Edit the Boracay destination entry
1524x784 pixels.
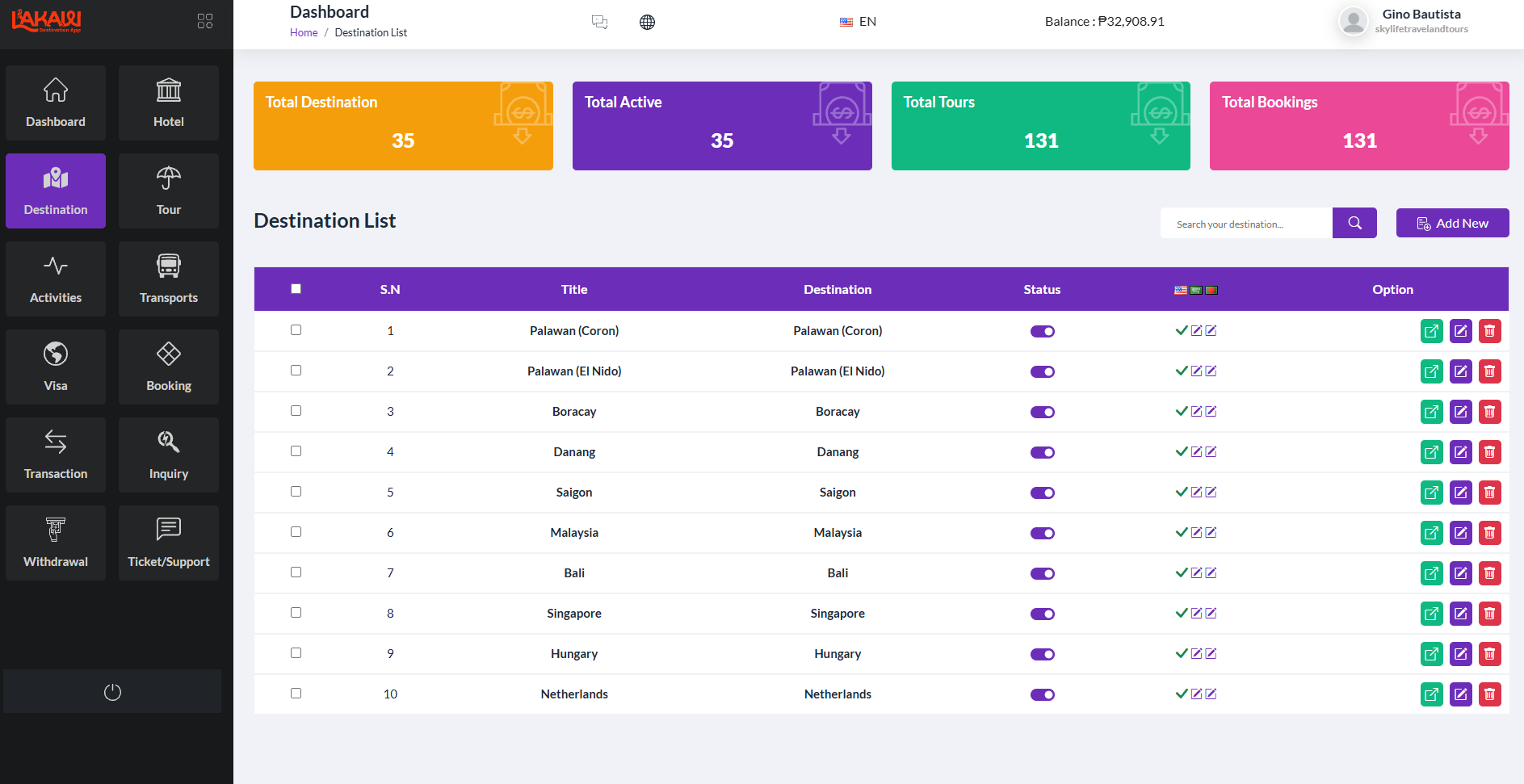pyautogui.click(x=1460, y=412)
